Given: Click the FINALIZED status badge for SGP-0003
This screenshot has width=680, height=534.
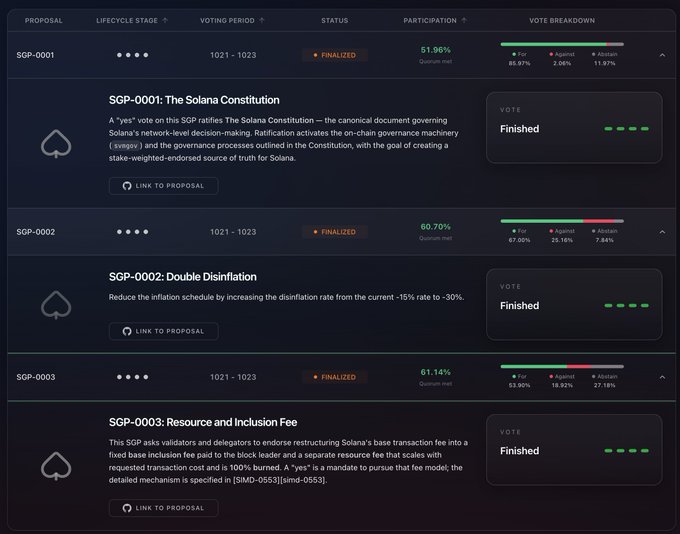Looking at the screenshot, I should click(x=335, y=377).
